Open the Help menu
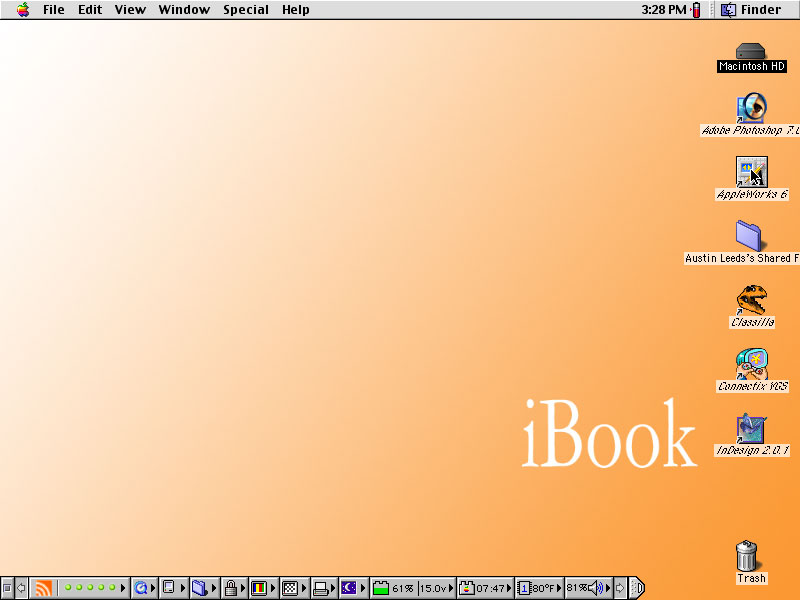800x600 pixels. pos(296,10)
